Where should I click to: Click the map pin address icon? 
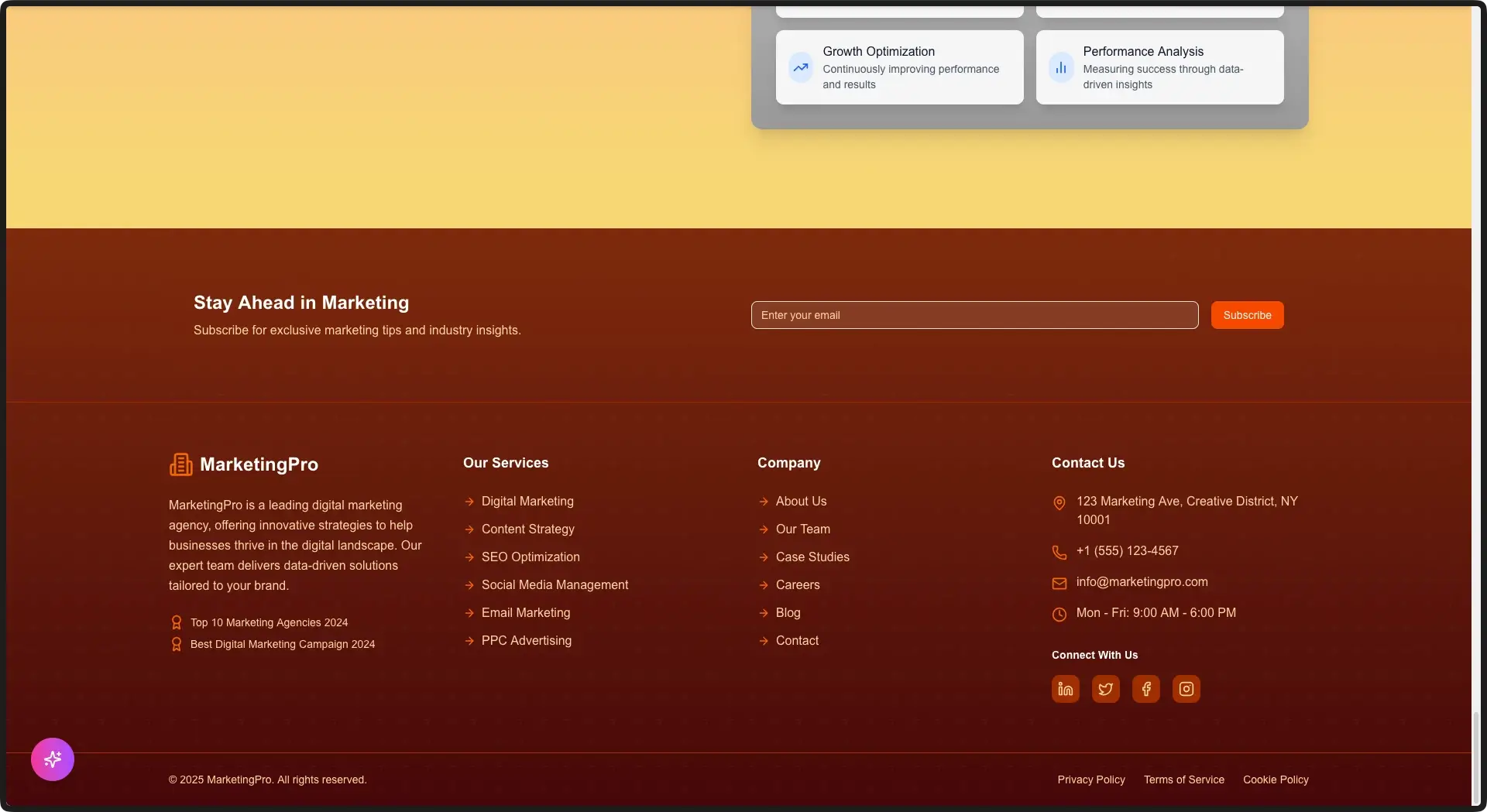pos(1059,503)
